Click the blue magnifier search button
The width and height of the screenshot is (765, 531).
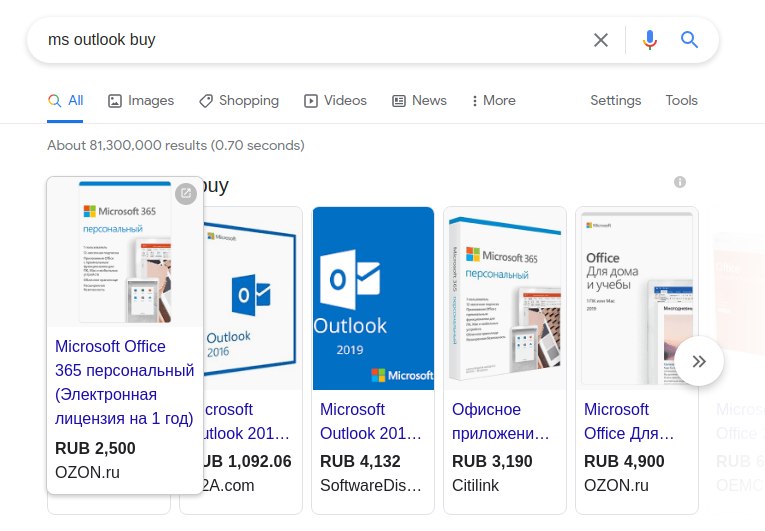coord(689,40)
